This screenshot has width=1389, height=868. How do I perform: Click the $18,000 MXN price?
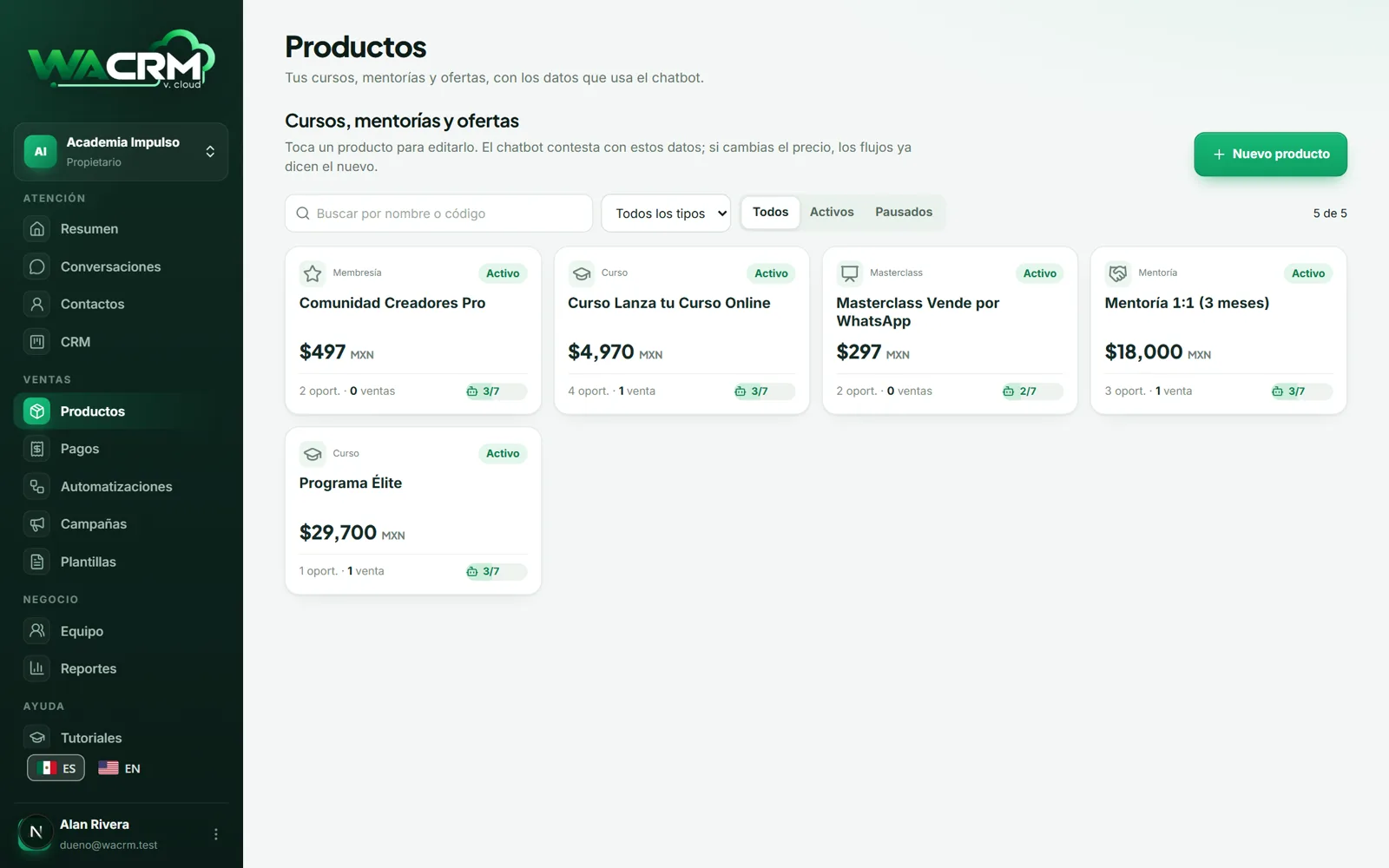[1157, 352]
